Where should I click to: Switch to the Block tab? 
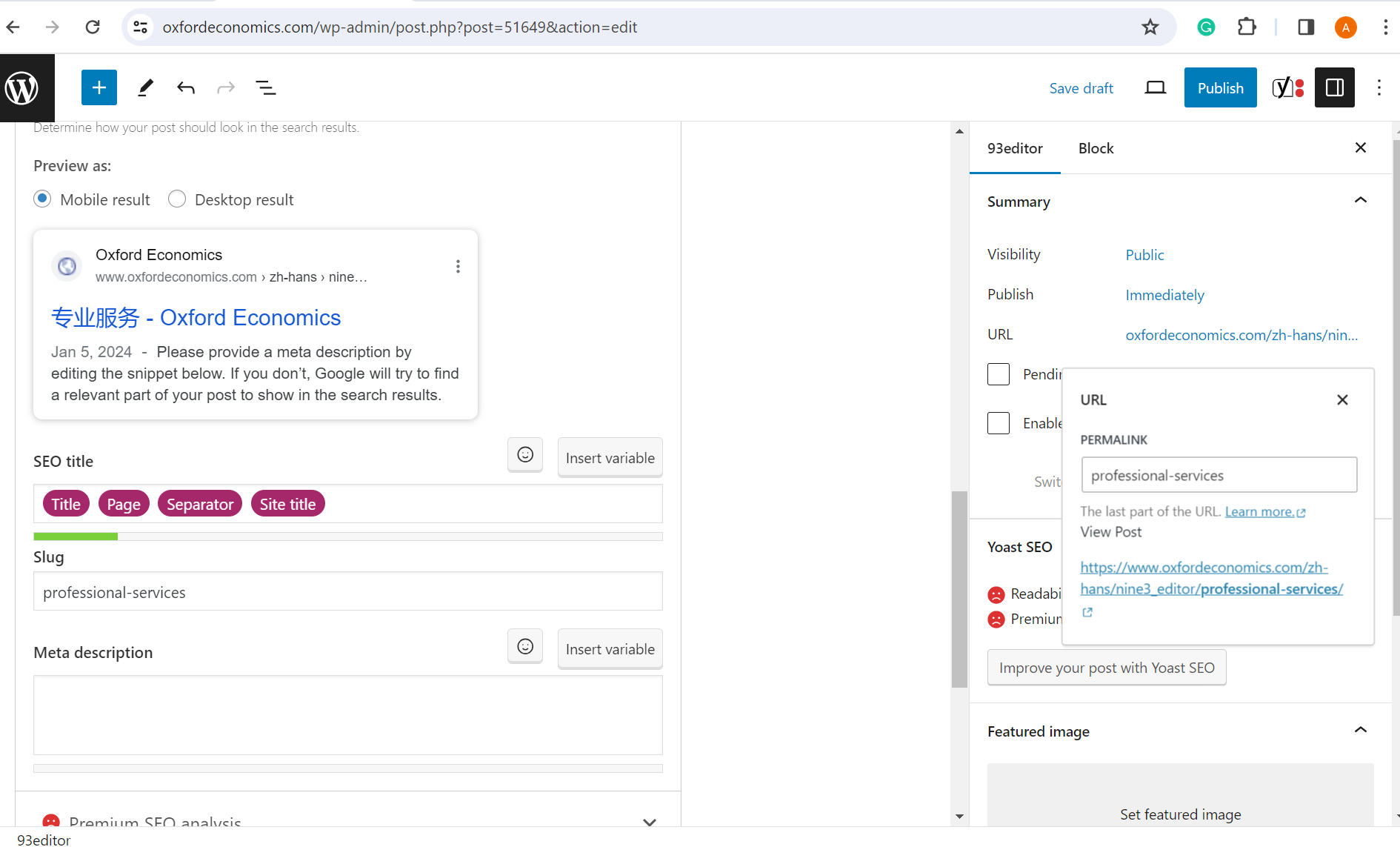coord(1096,148)
